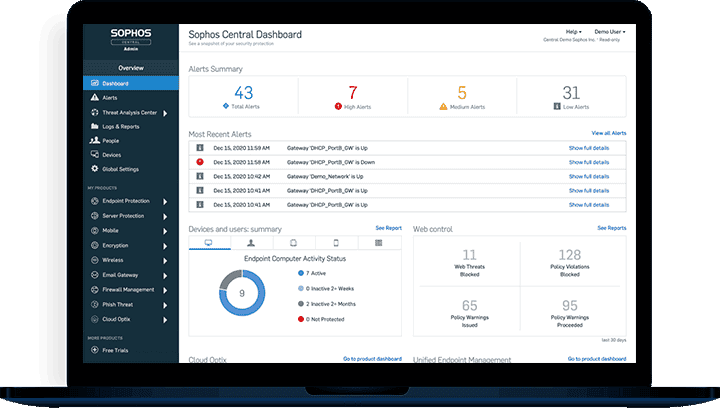
Task: Expand the Email Gateway arrow
Action: [x=165, y=276]
